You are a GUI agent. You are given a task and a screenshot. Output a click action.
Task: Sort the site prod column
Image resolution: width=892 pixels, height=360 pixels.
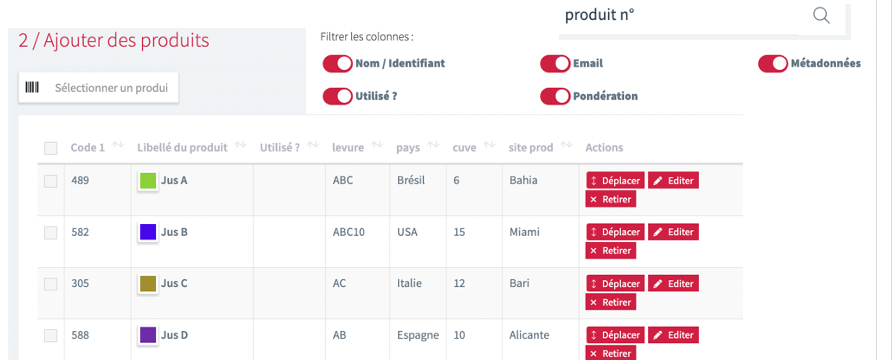click(566, 146)
